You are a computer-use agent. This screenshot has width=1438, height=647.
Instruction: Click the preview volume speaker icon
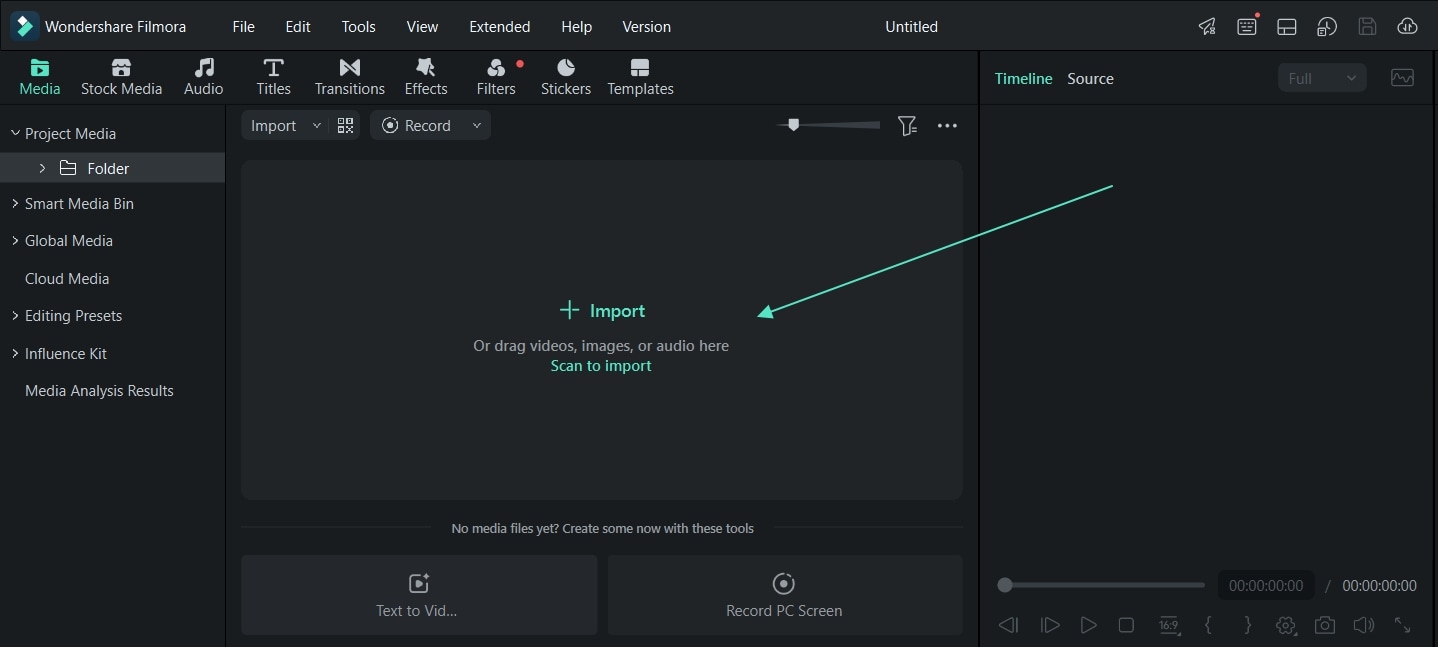[1364, 625]
